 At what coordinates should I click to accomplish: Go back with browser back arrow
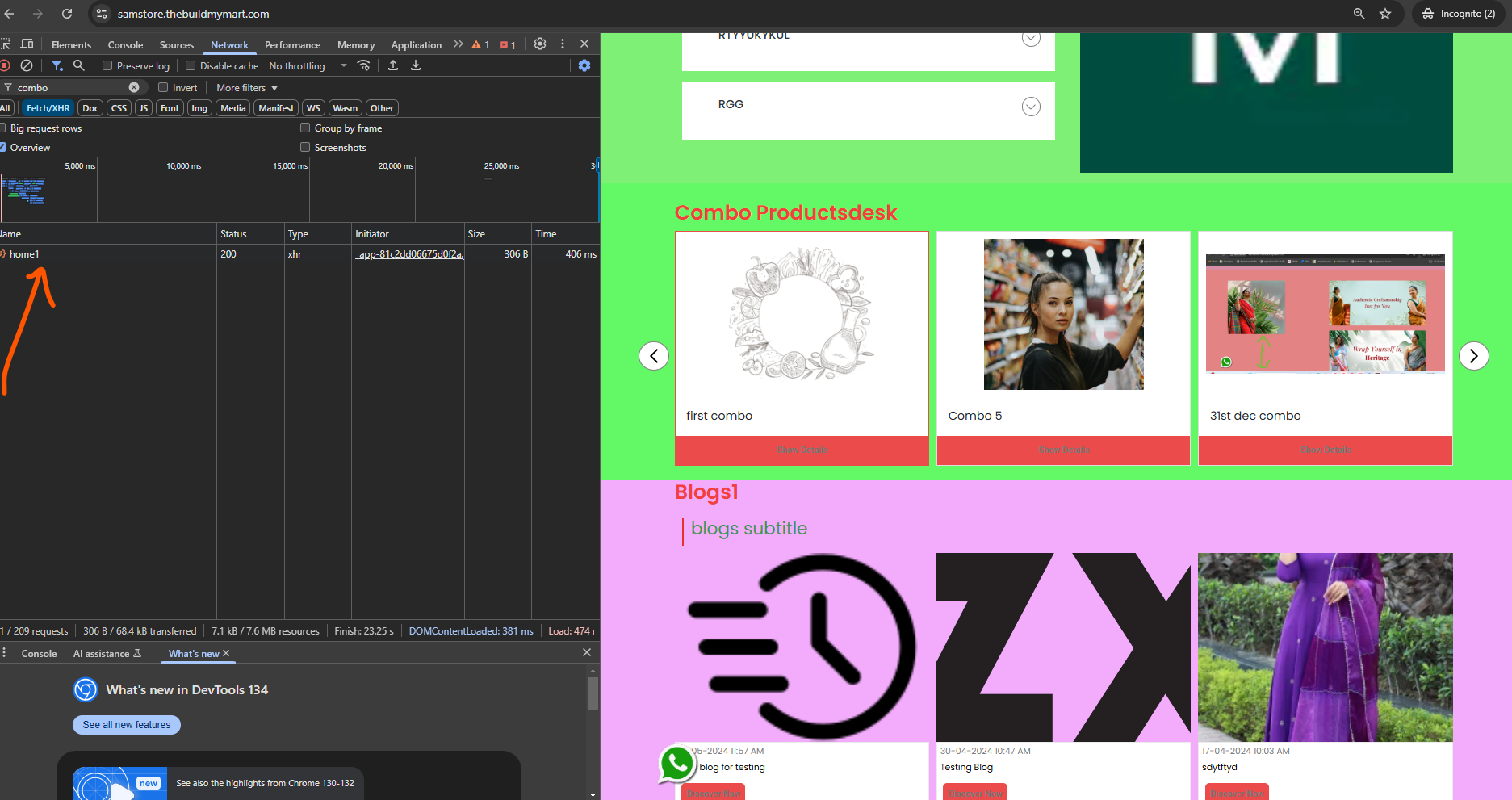(x=10, y=14)
